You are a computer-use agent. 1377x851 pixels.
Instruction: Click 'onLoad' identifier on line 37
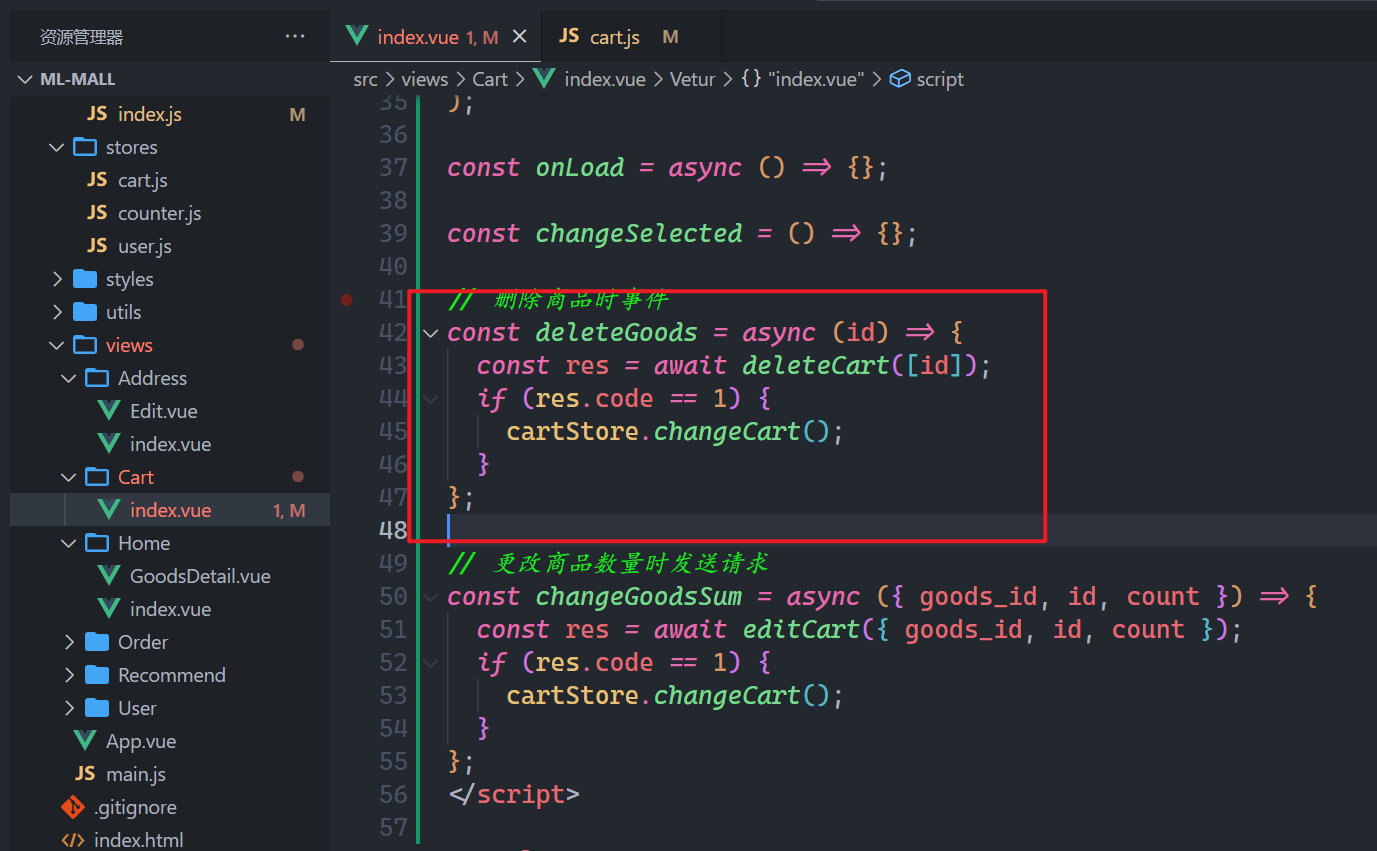point(580,167)
